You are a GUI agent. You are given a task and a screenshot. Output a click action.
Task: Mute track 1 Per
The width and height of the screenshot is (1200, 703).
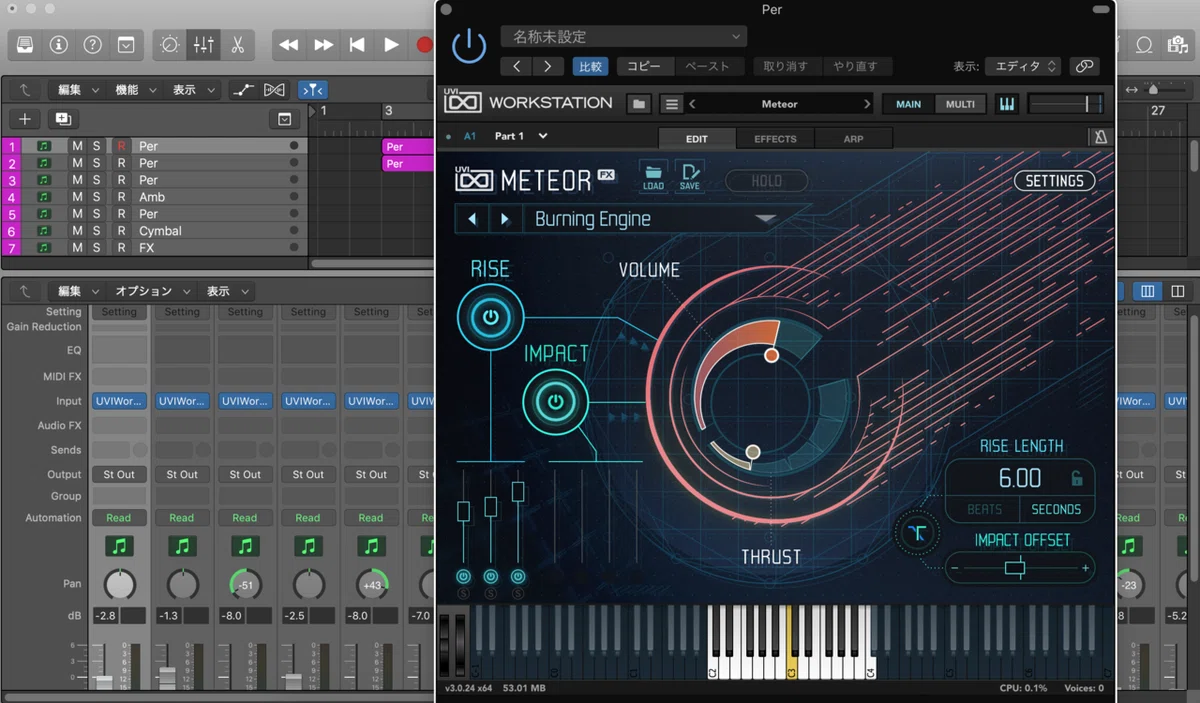point(78,146)
